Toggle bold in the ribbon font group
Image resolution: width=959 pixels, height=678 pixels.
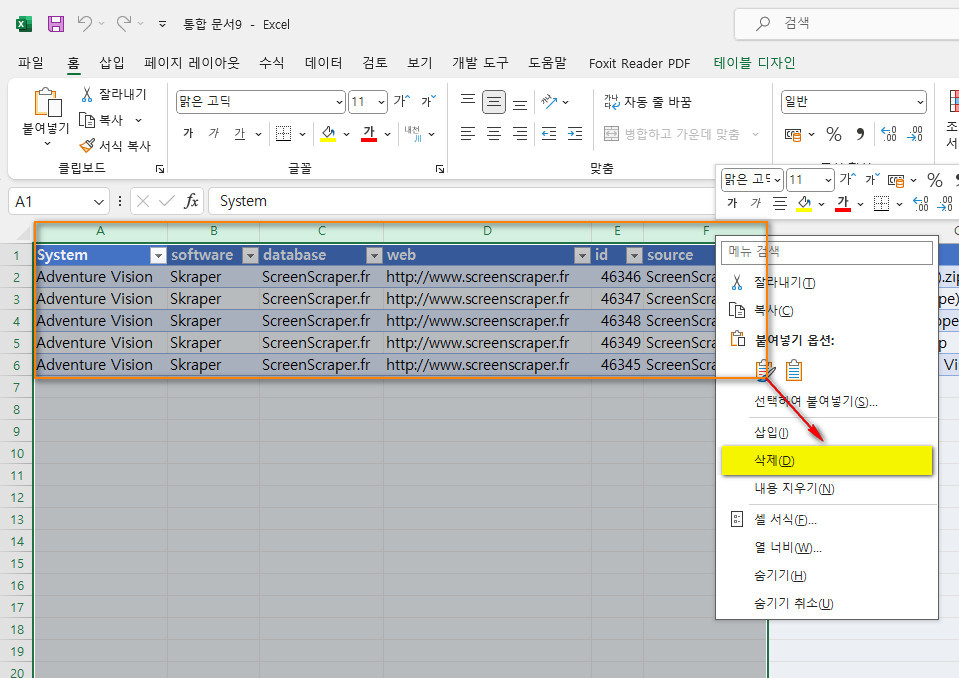tap(188, 133)
